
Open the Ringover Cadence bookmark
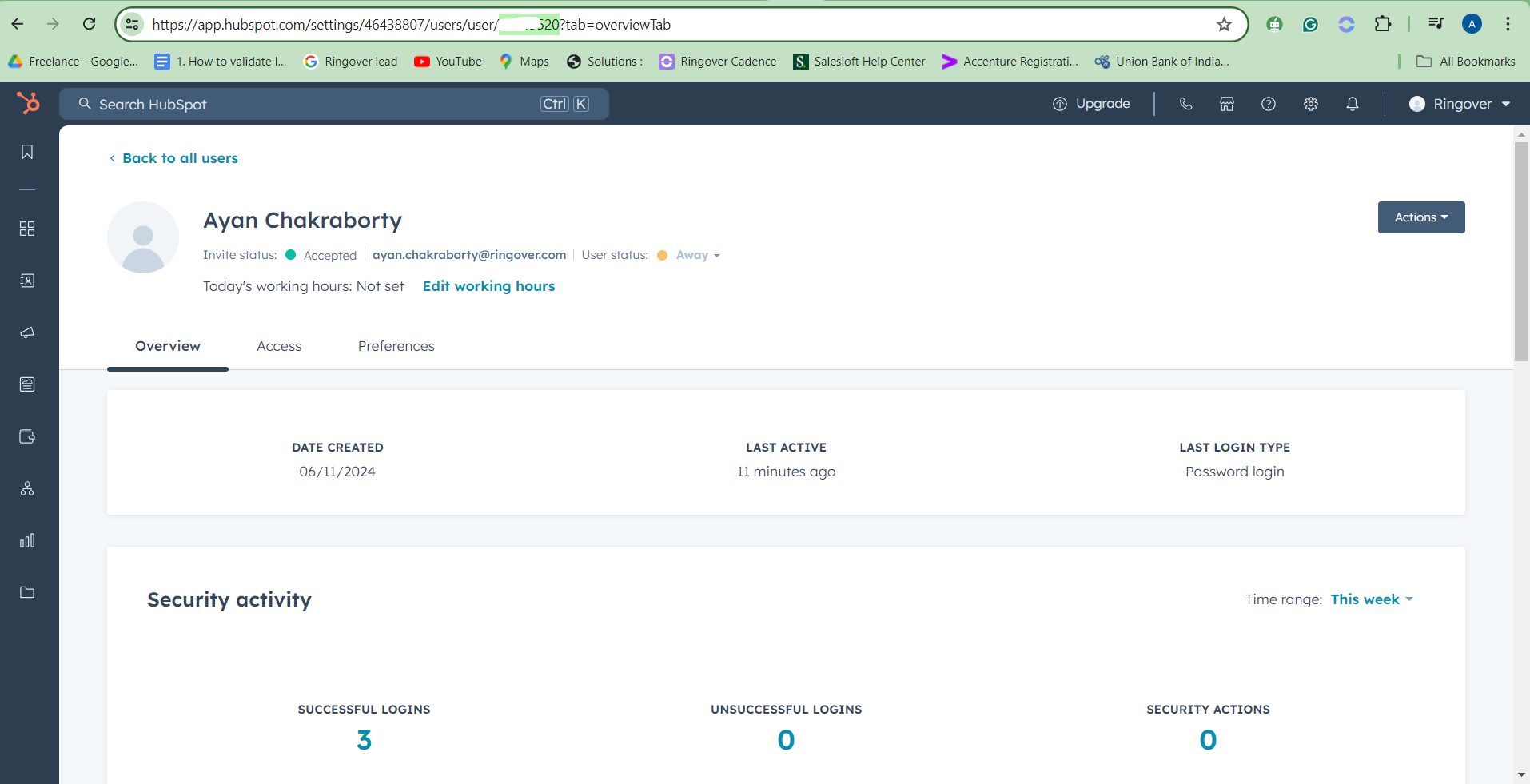[x=717, y=62]
